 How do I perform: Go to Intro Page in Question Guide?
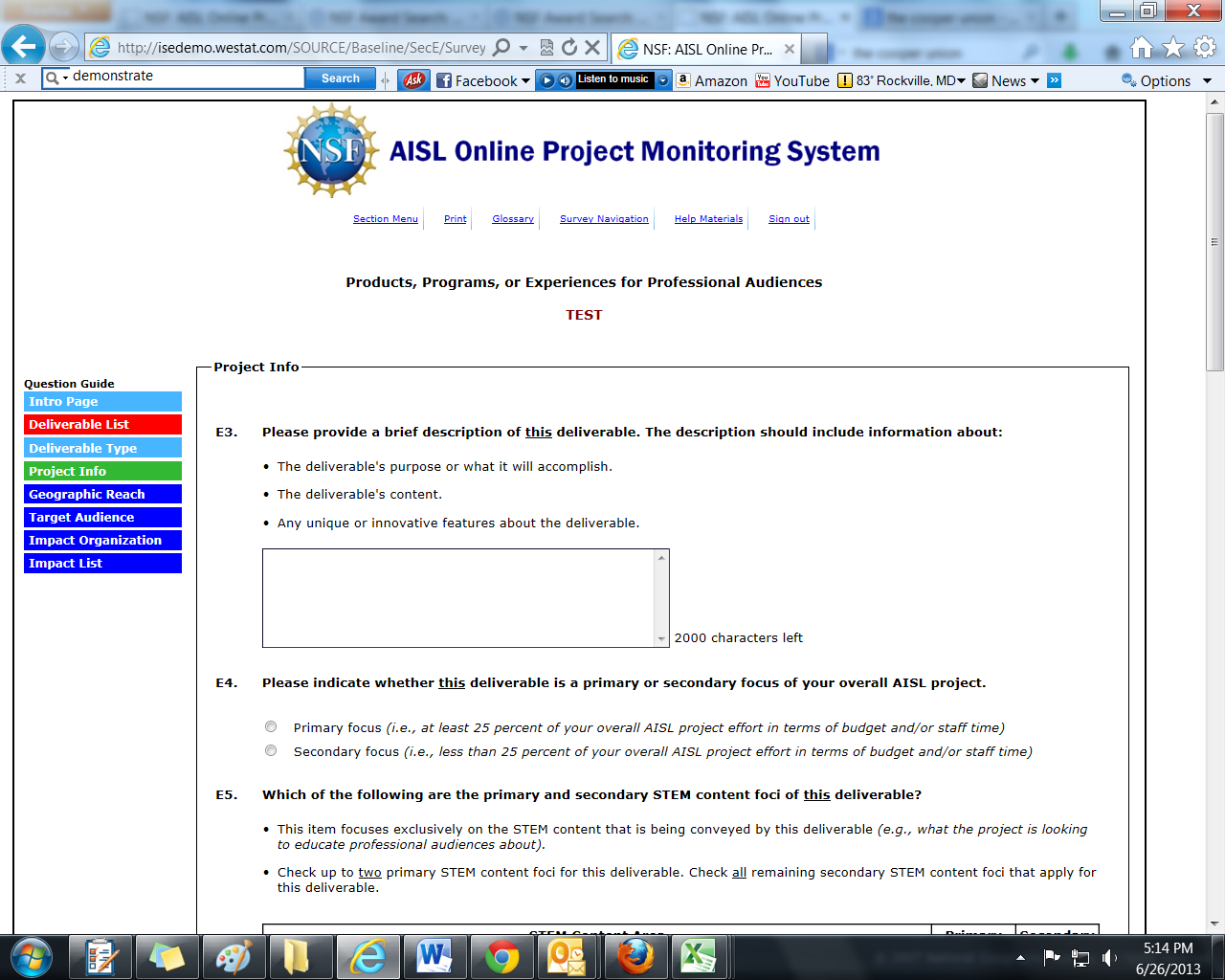click(102, 402)
